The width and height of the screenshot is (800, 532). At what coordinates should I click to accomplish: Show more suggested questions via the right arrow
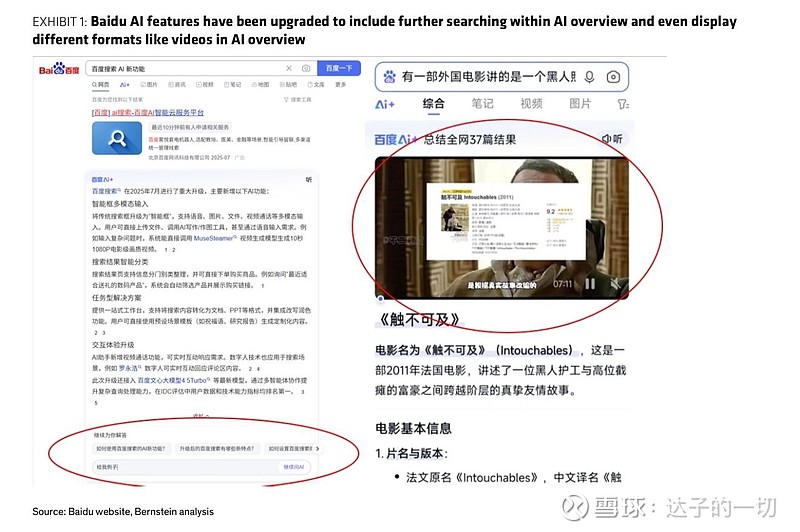317,449
